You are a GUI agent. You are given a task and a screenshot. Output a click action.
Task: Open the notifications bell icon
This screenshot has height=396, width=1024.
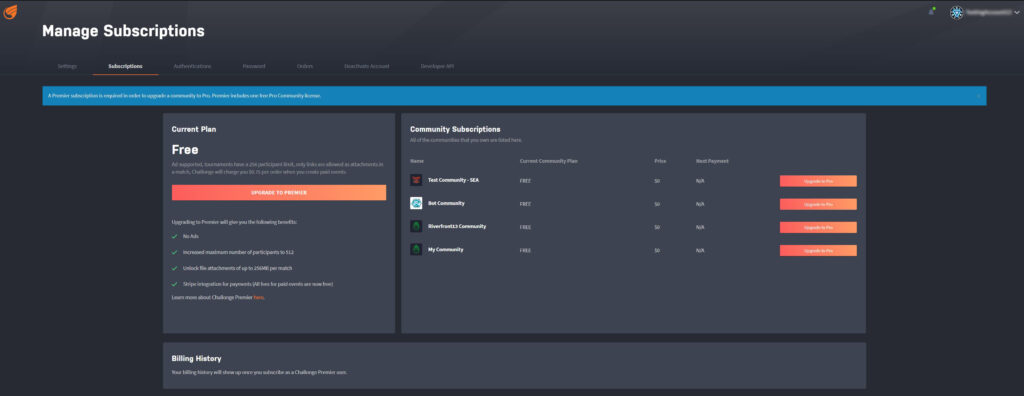point(931,12)
